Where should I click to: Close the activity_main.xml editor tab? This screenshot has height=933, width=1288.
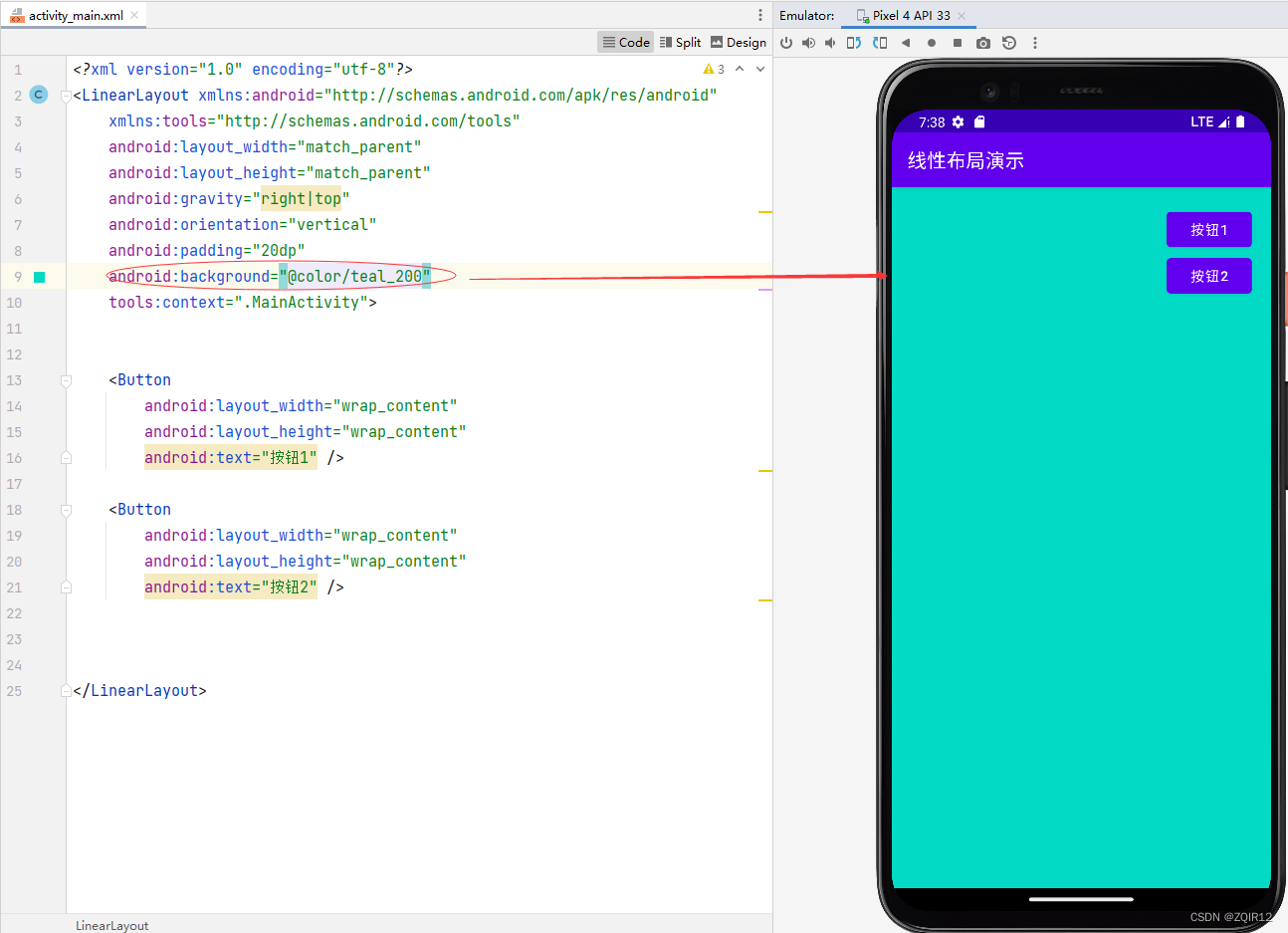click(134, 15)
